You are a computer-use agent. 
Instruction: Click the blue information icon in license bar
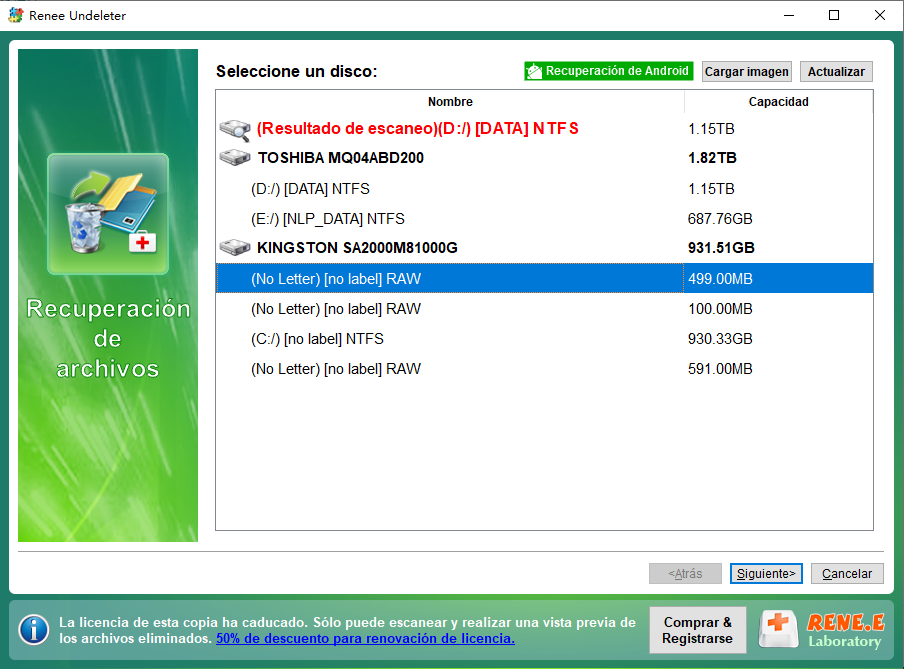point(34,630)
